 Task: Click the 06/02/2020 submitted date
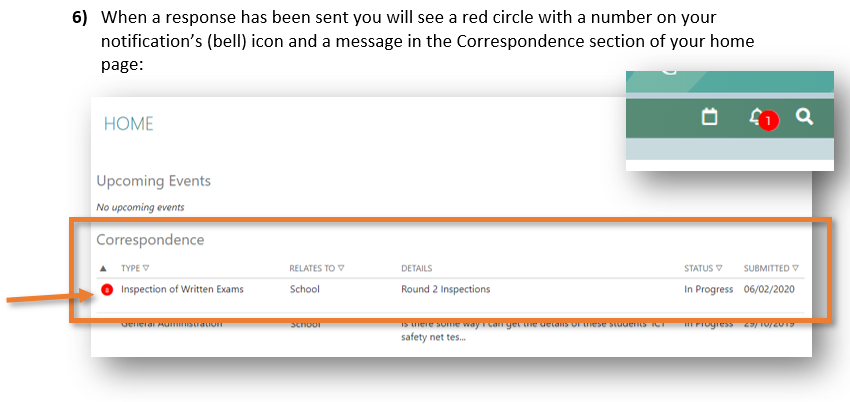pyautogui.click(x=771, y=290)
